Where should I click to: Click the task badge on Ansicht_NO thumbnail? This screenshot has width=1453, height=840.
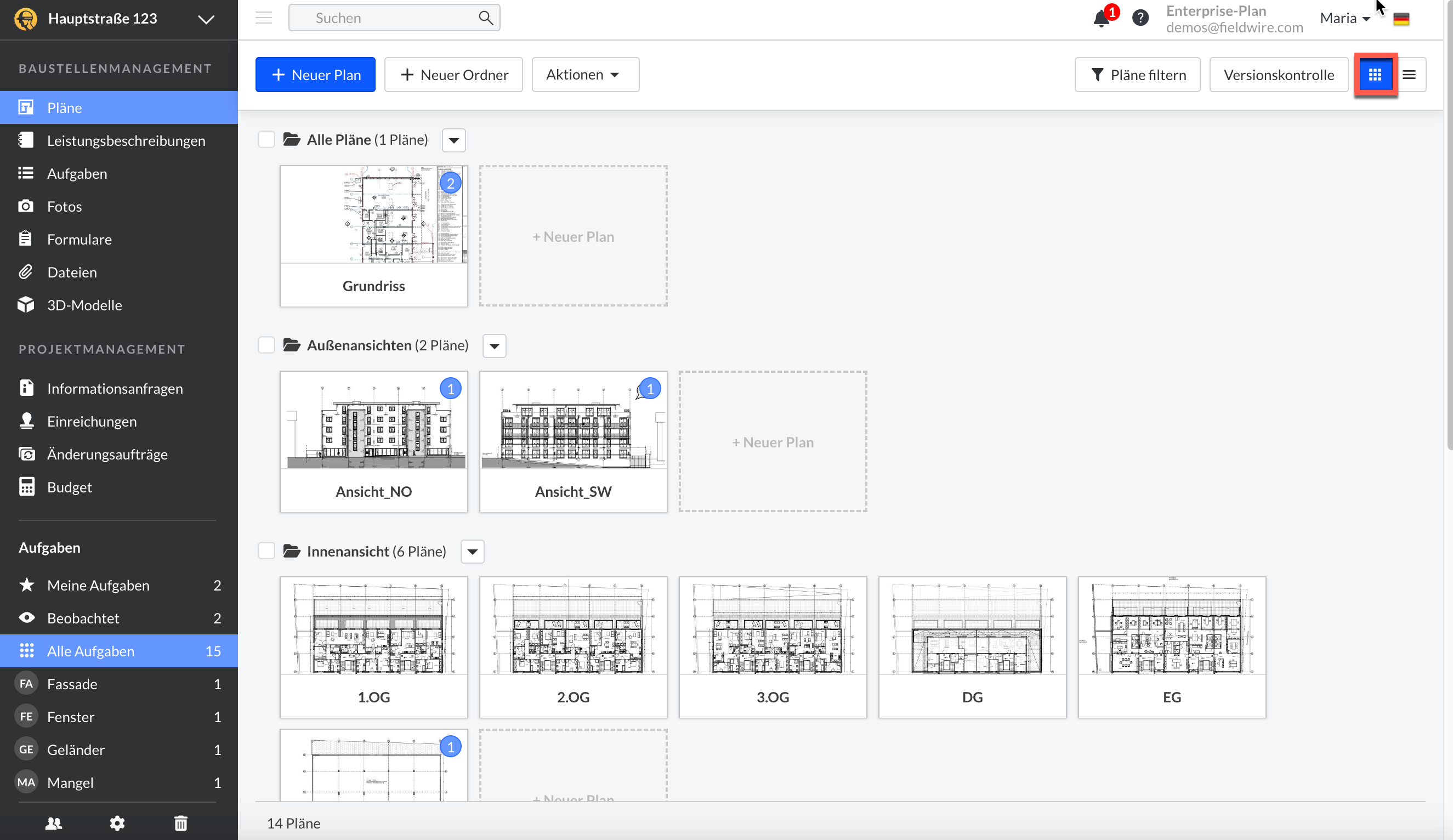click(451, 389)
